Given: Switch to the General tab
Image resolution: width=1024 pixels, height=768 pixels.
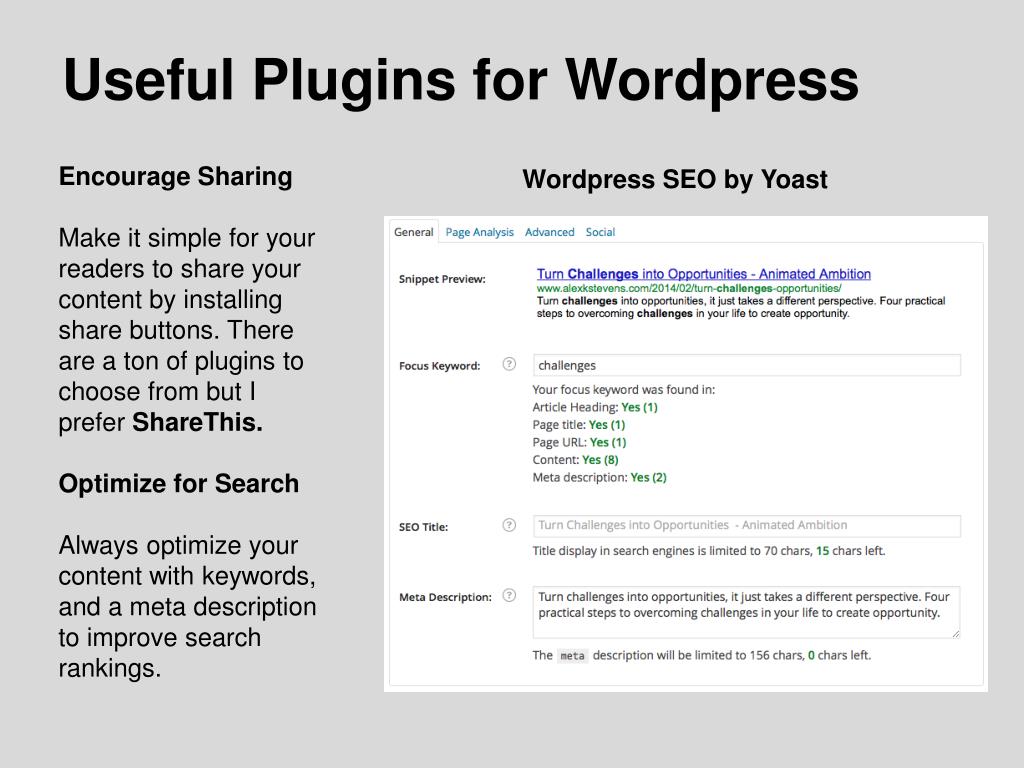Looking at the screenshot, I should coord(413,232).
